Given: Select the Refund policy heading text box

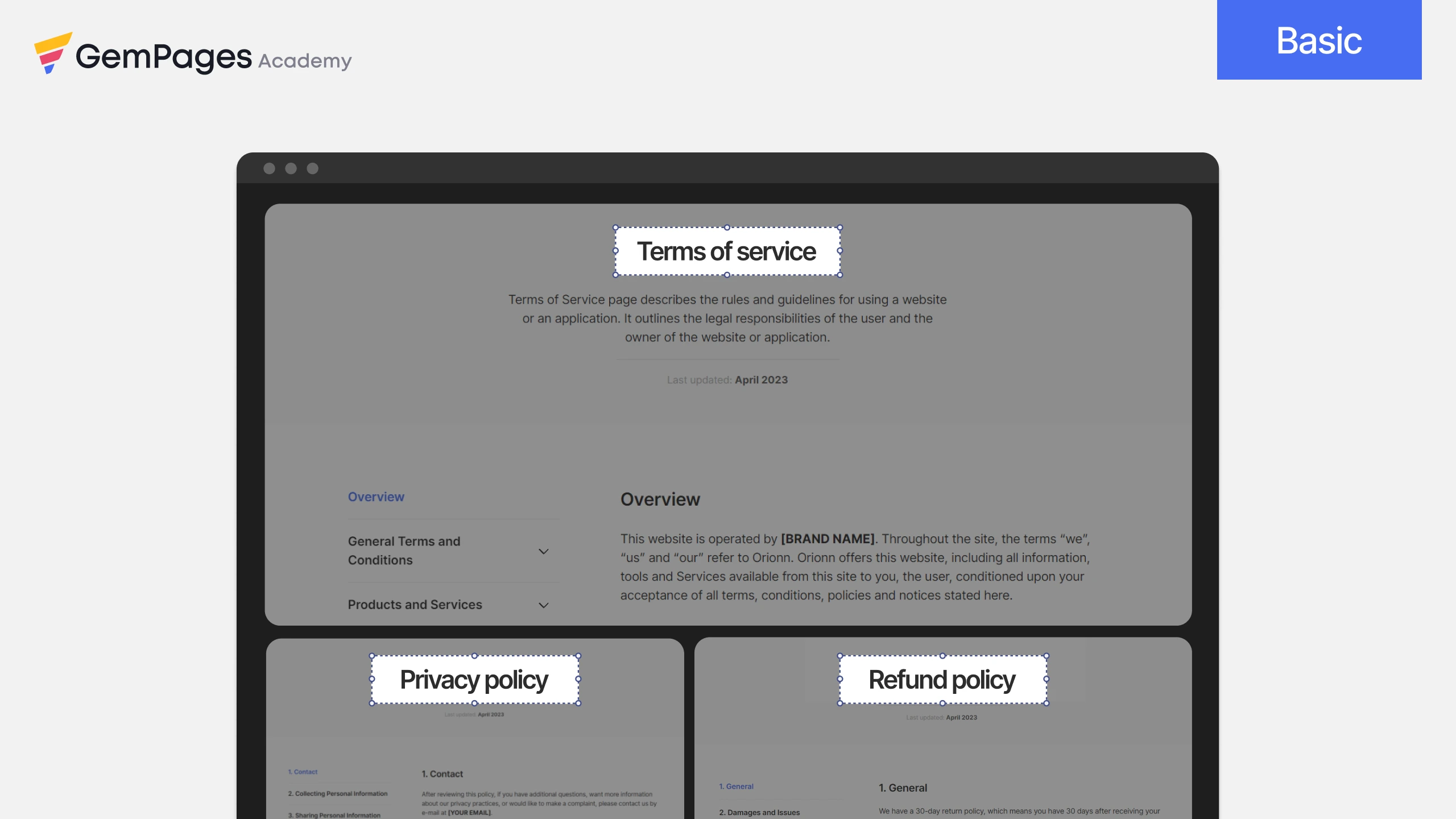Looking at the screenshot, I should click(x=941, y=679).
